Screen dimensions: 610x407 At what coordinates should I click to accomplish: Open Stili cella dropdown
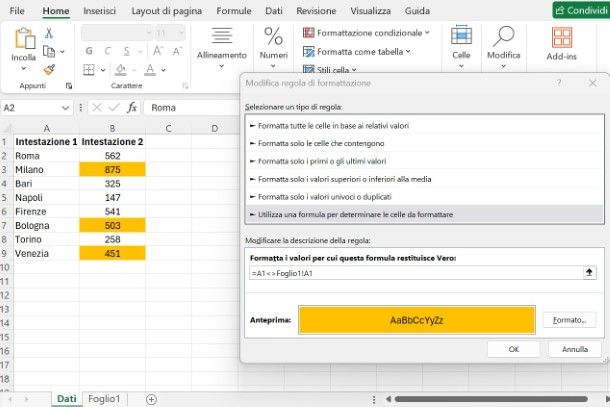point(330,70)
